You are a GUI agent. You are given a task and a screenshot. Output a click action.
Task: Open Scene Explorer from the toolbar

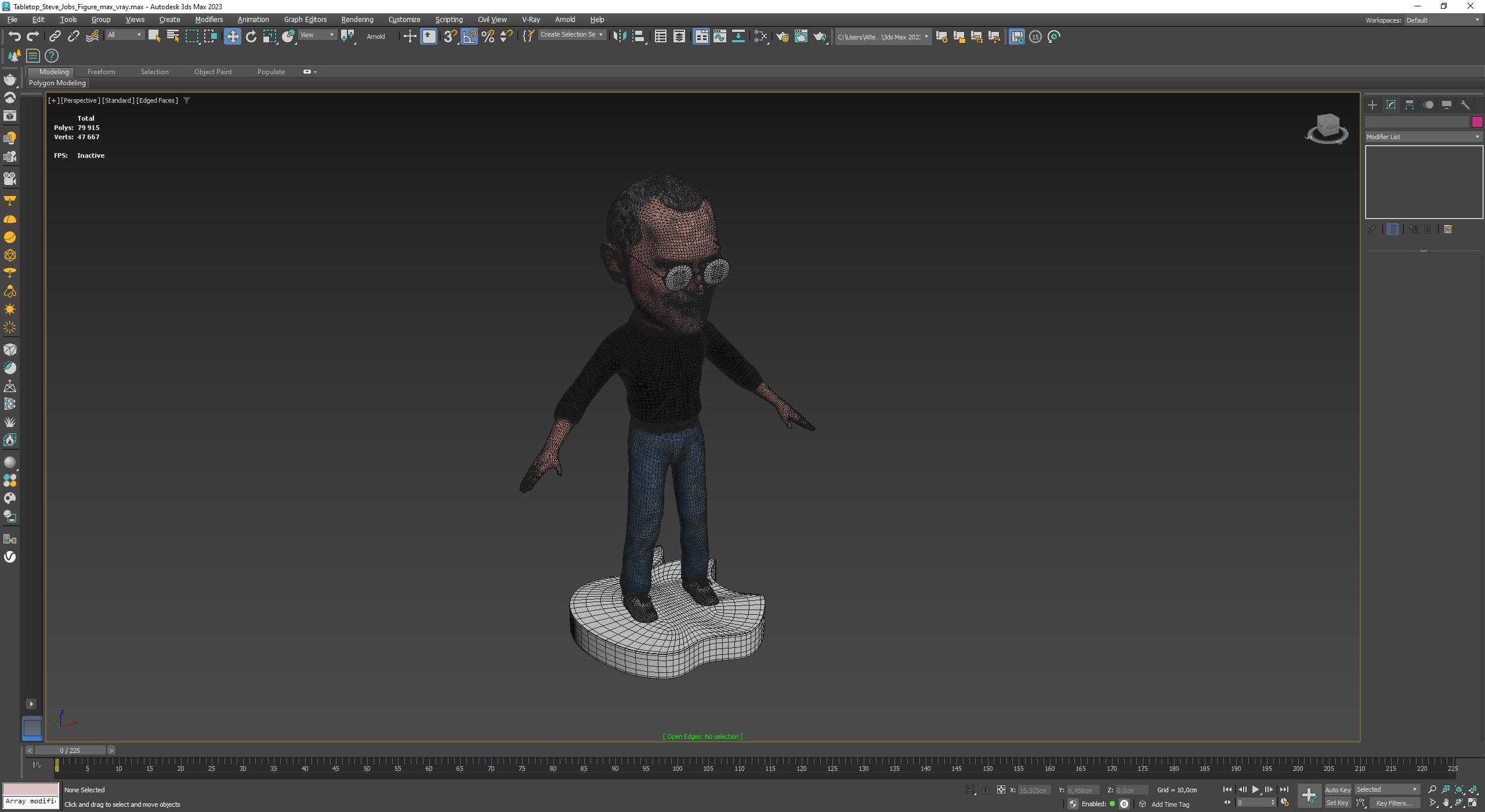[x=661, y=37]
